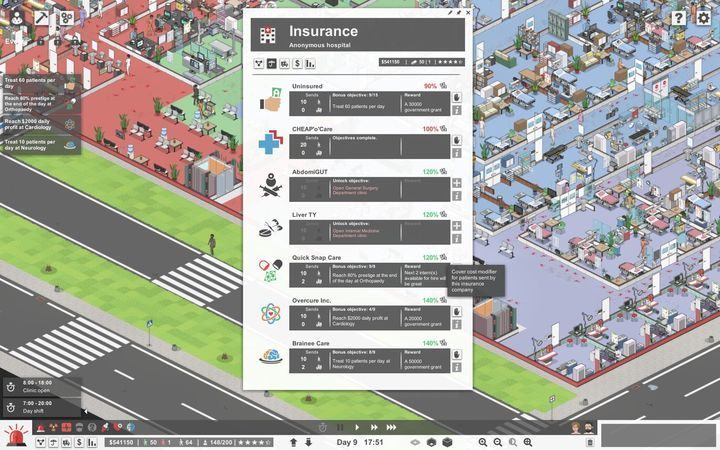The height and width of the screenshot is (450, 720).
Task: Toggle half-height walls cube view
Action: (x=431, y=442)
